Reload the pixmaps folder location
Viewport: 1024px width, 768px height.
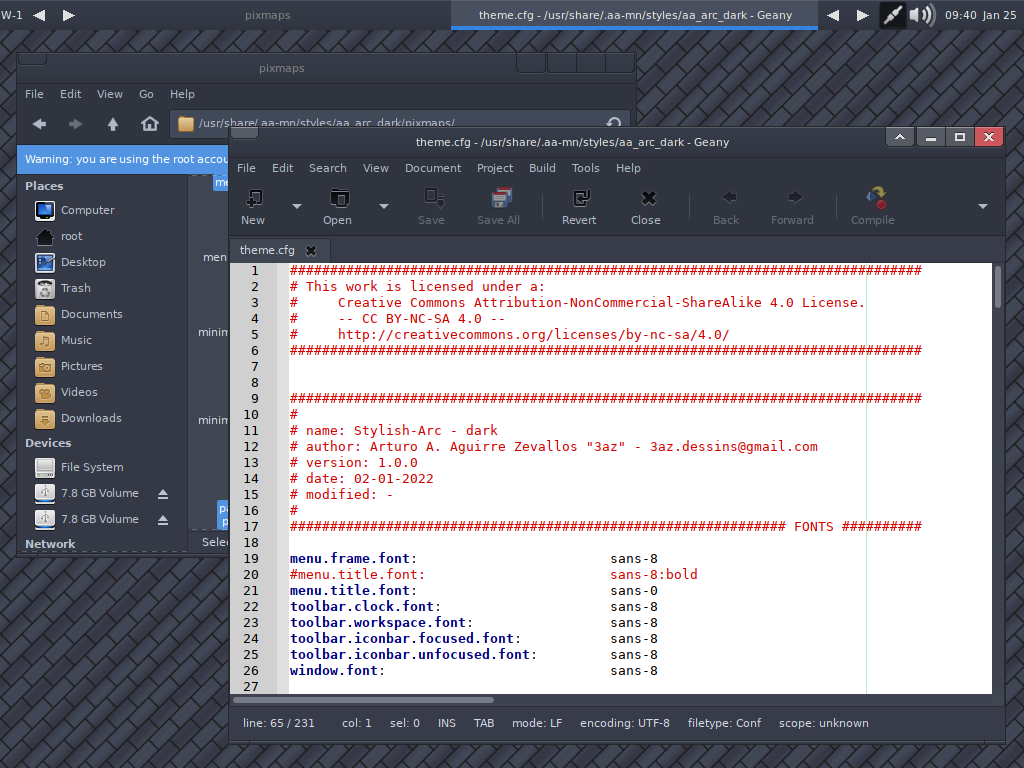(614, 123)
